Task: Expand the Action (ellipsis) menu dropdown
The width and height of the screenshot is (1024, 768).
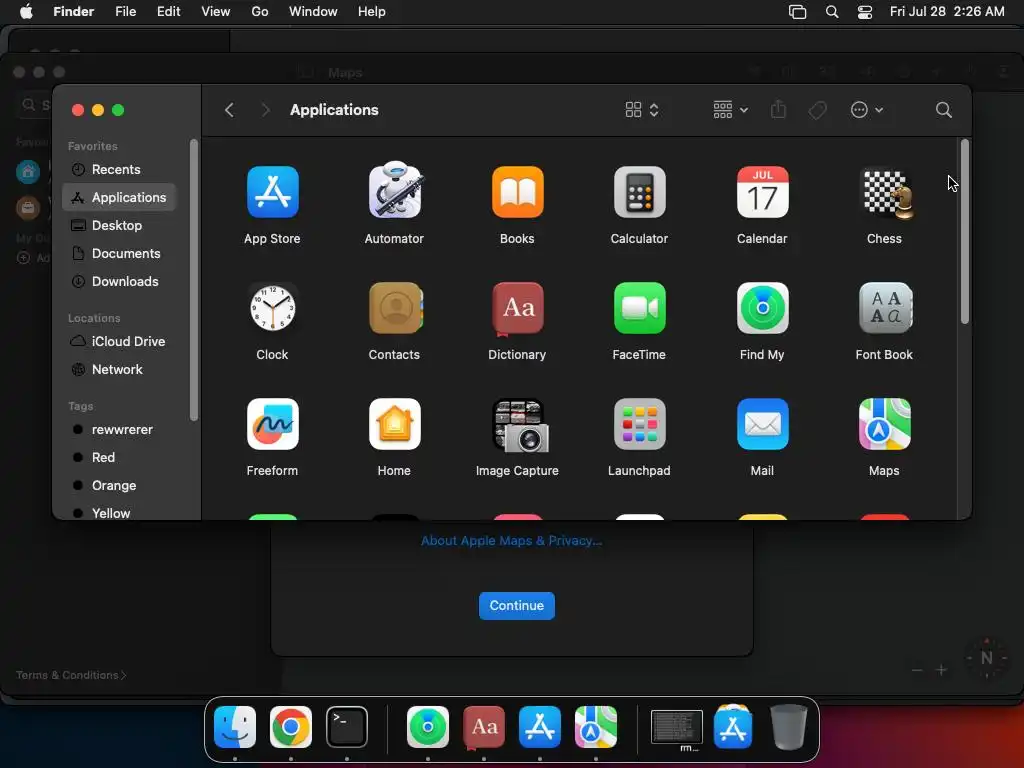Action: click(867, 110)
